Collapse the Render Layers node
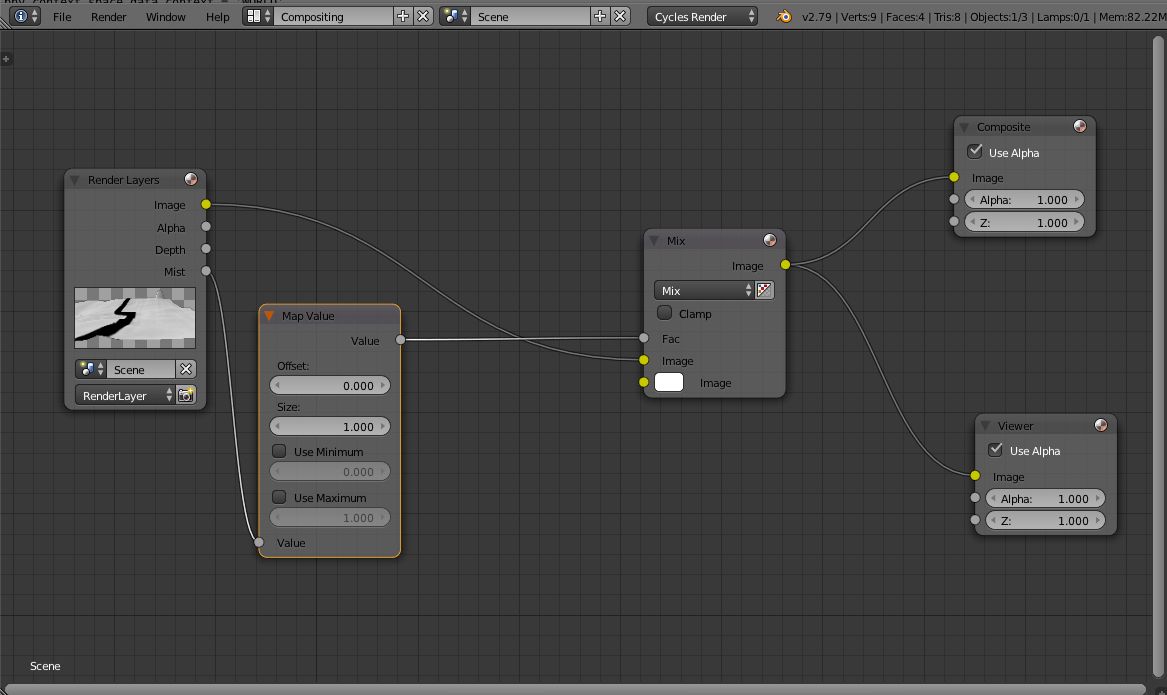Image resolution: width=1167 pixels, height=695 pixels. pyautogui.click(x=74, y=180)
